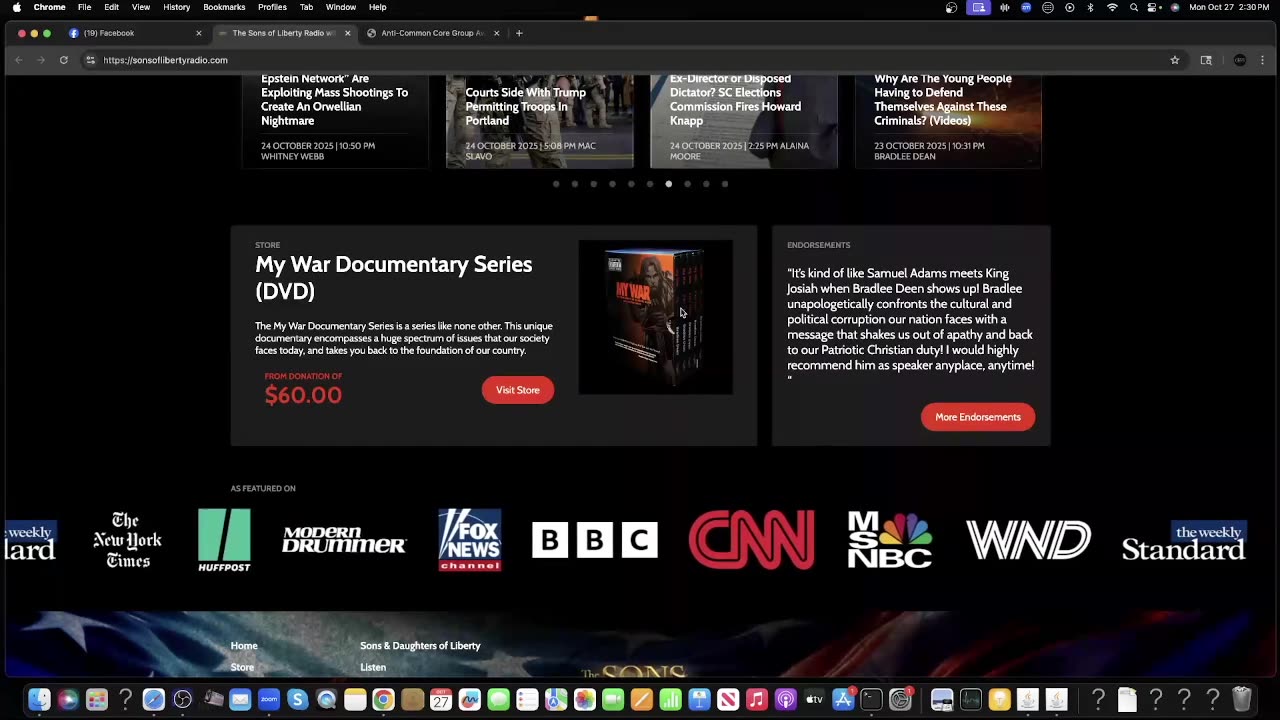Open Finder from the Dock
The width and height of the screenshot is (1280, 720).
coord(39,700)
